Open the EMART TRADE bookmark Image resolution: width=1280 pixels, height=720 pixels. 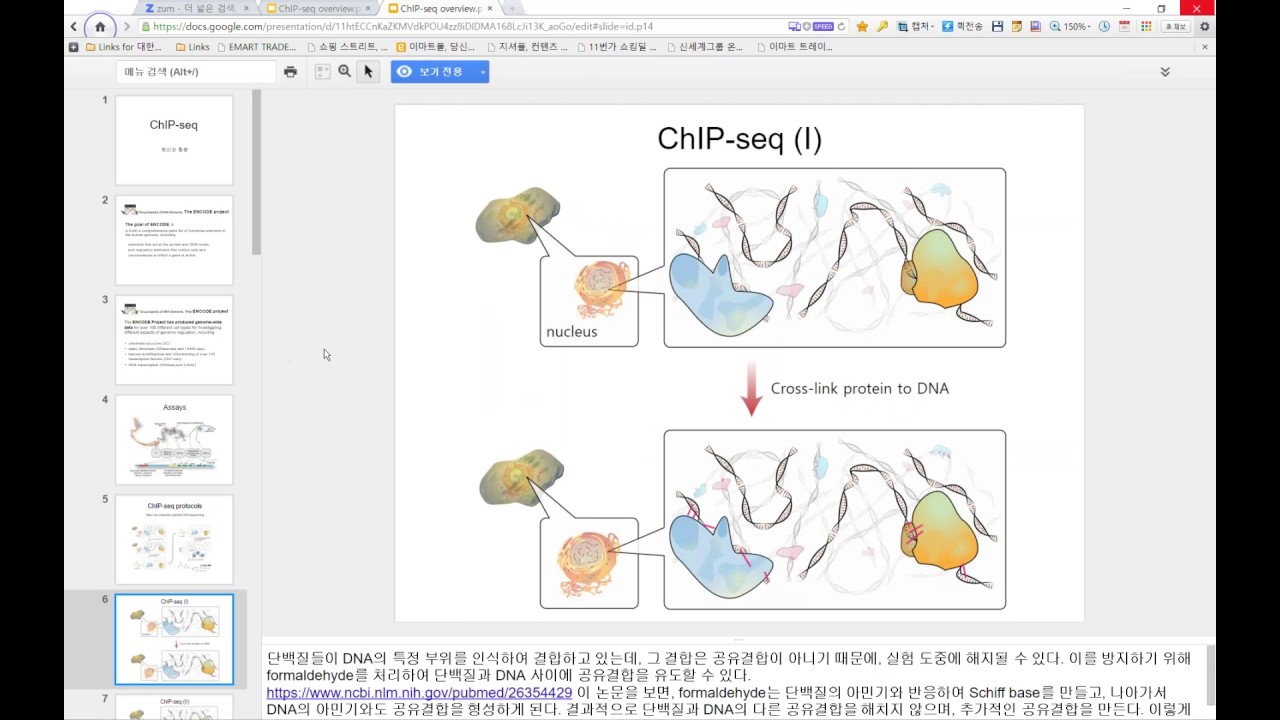coord(257,47)
